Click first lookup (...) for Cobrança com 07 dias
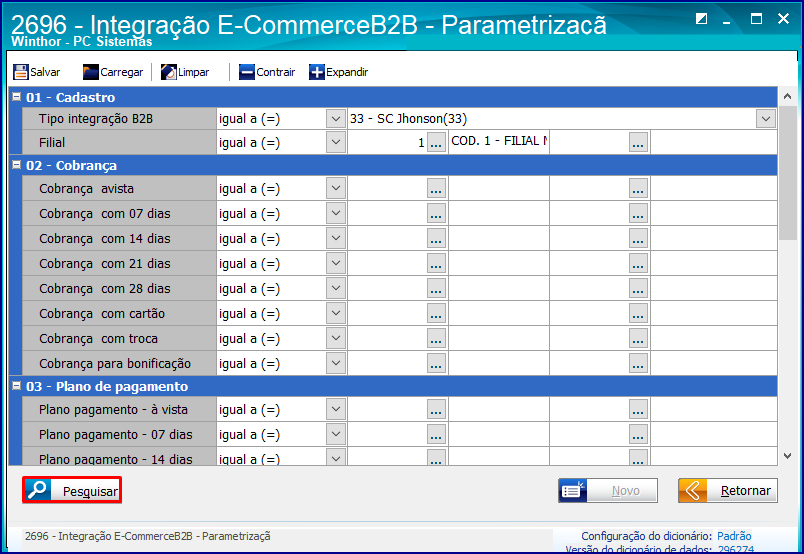Screen dimensions: 804x554 point(436,214)
